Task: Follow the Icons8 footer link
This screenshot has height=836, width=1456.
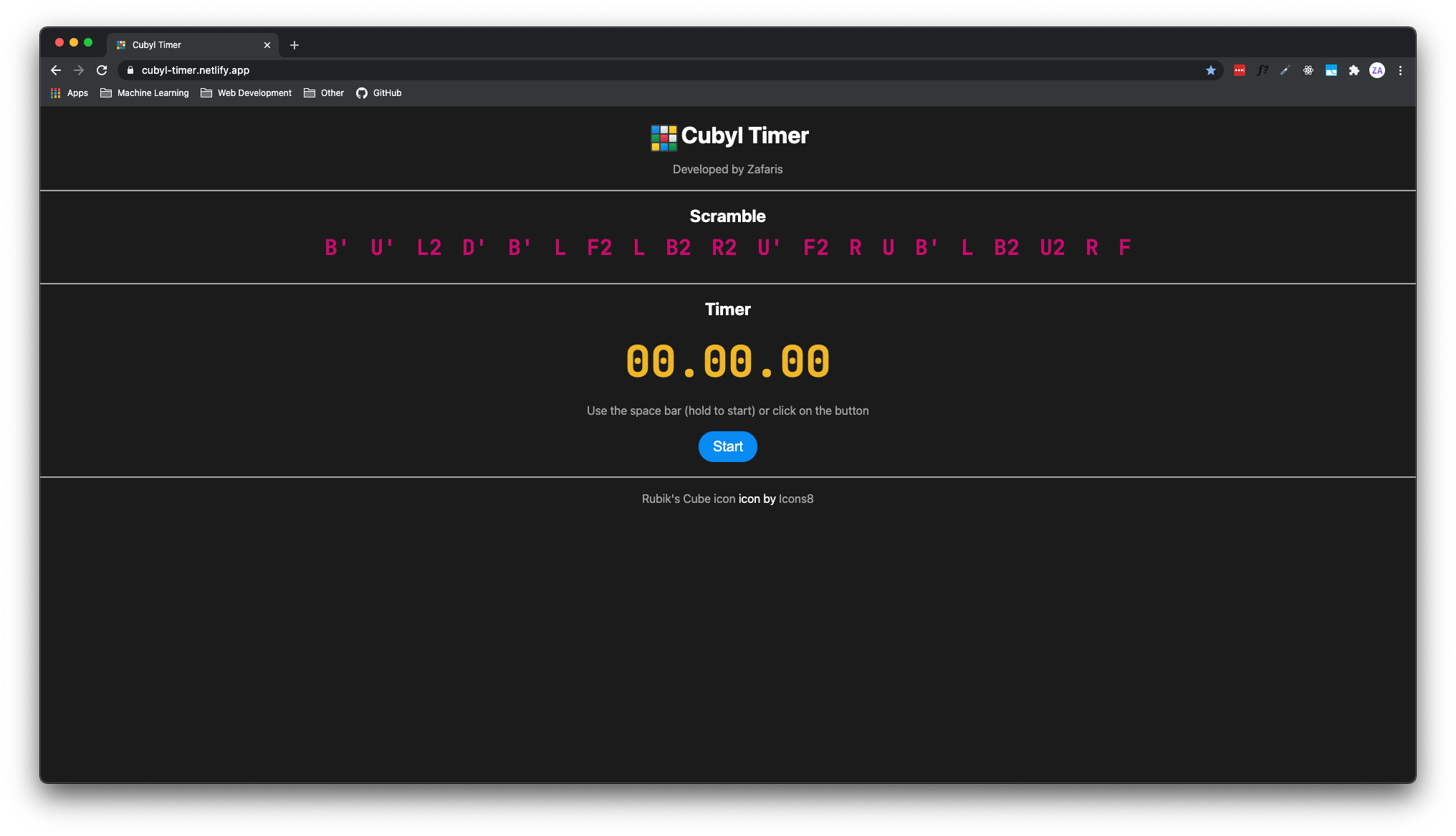Action: (x=795, y=499)
